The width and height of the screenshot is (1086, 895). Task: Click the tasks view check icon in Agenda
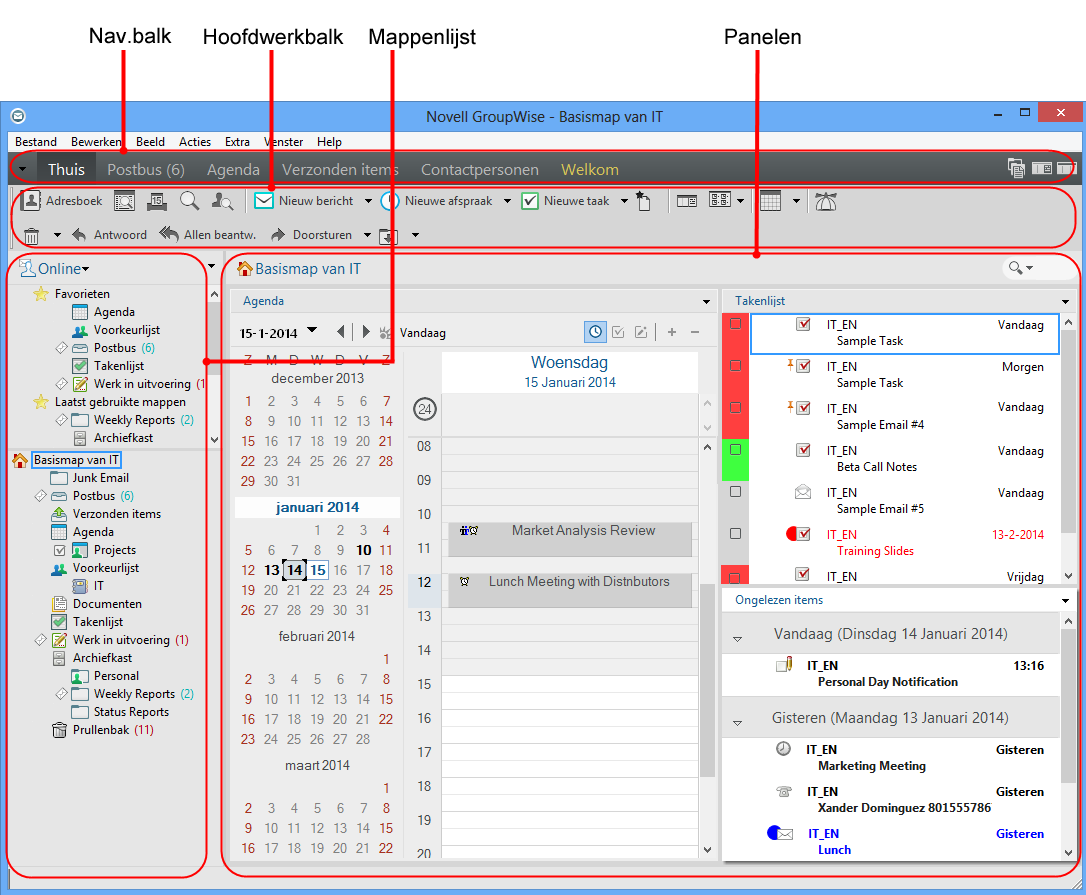pyautogui.click(x=618, y=333)
